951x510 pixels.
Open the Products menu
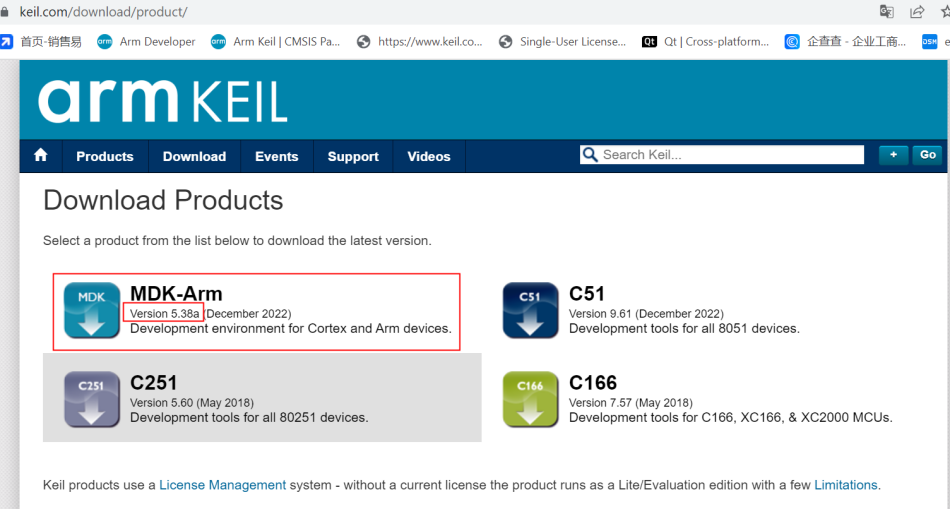(105, 156)
